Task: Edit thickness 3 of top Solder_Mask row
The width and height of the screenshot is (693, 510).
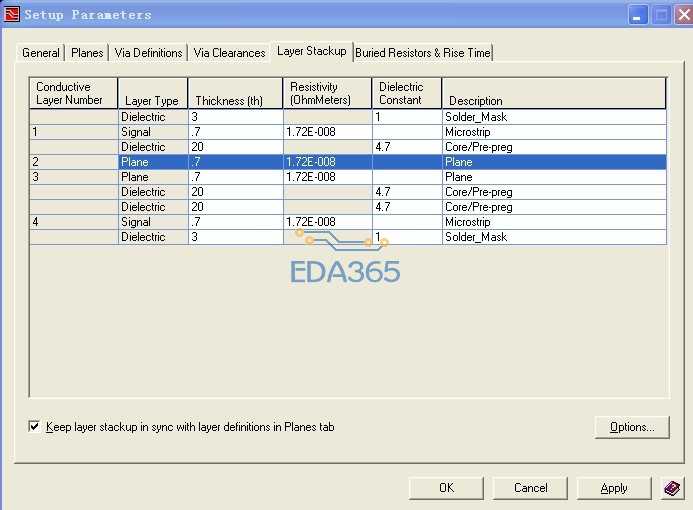Action: pos(236,117)
